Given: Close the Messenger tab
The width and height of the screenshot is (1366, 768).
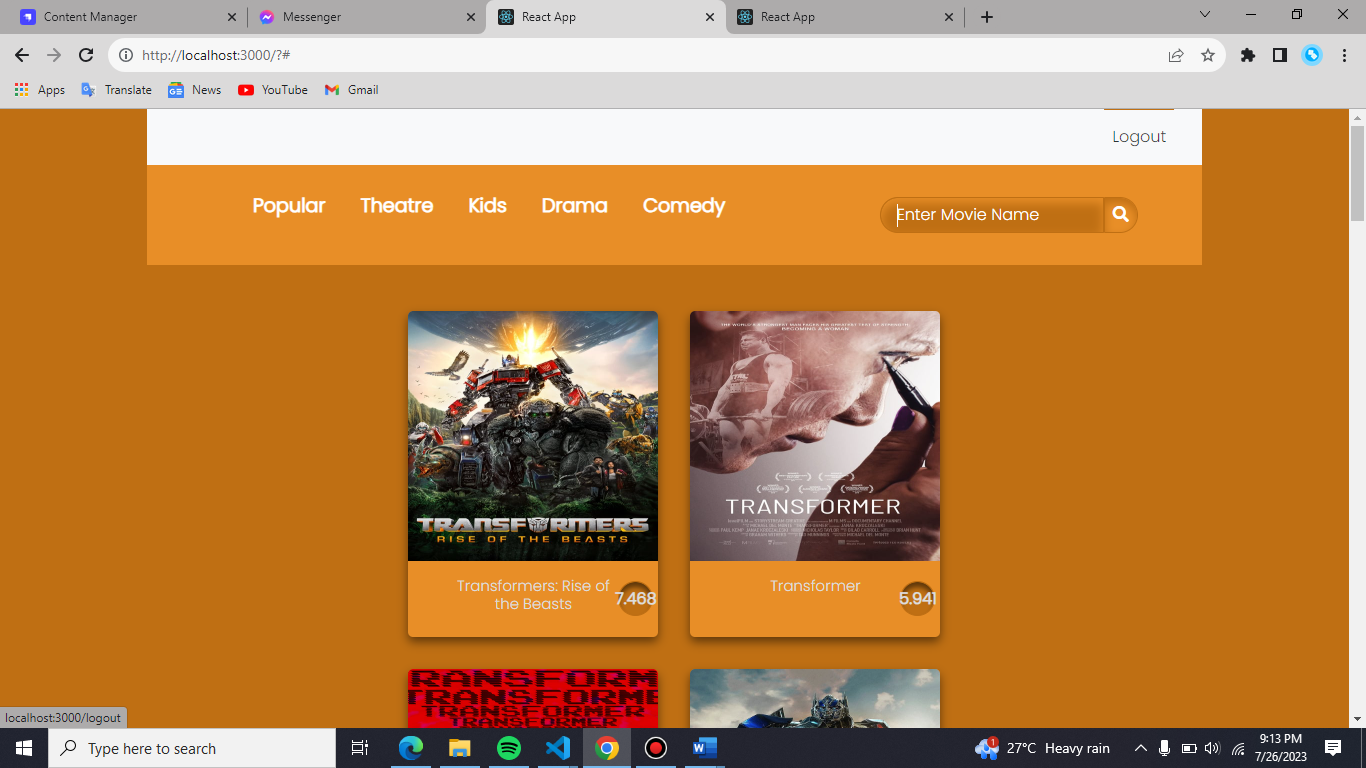Looking at the screenshot, I should pyautogui.click(x=470, y=17).
